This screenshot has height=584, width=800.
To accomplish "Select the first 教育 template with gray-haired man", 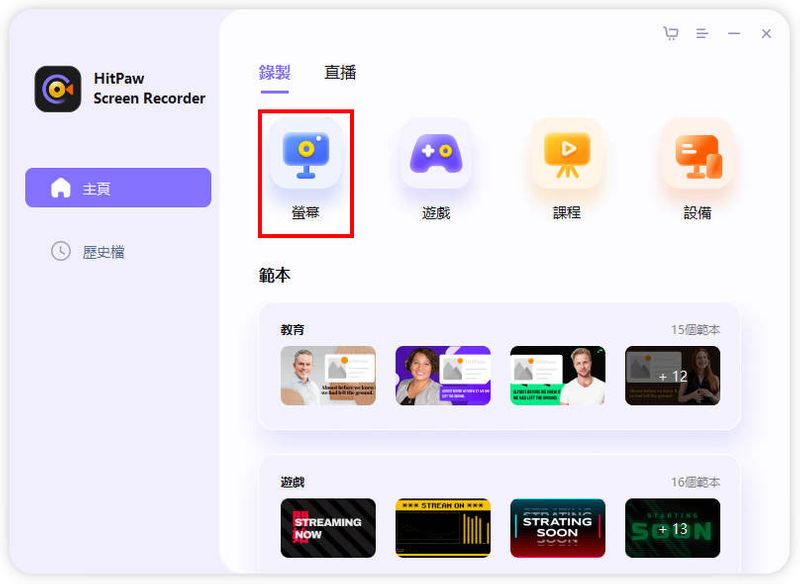I will (x=328, y=375).
